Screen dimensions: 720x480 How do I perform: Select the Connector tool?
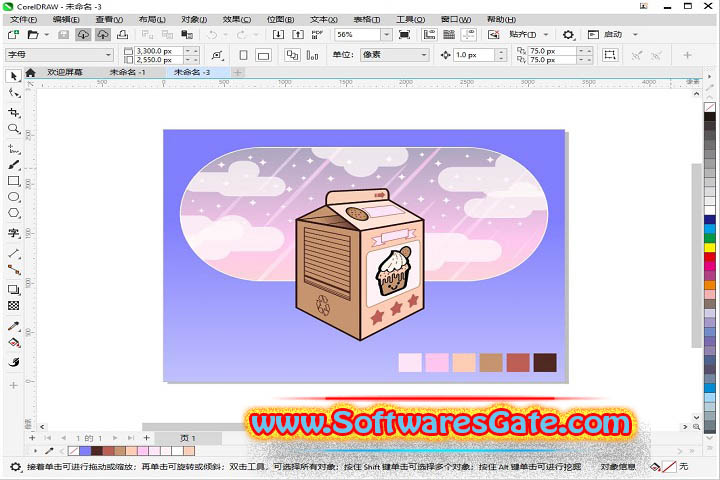(14, 270)
